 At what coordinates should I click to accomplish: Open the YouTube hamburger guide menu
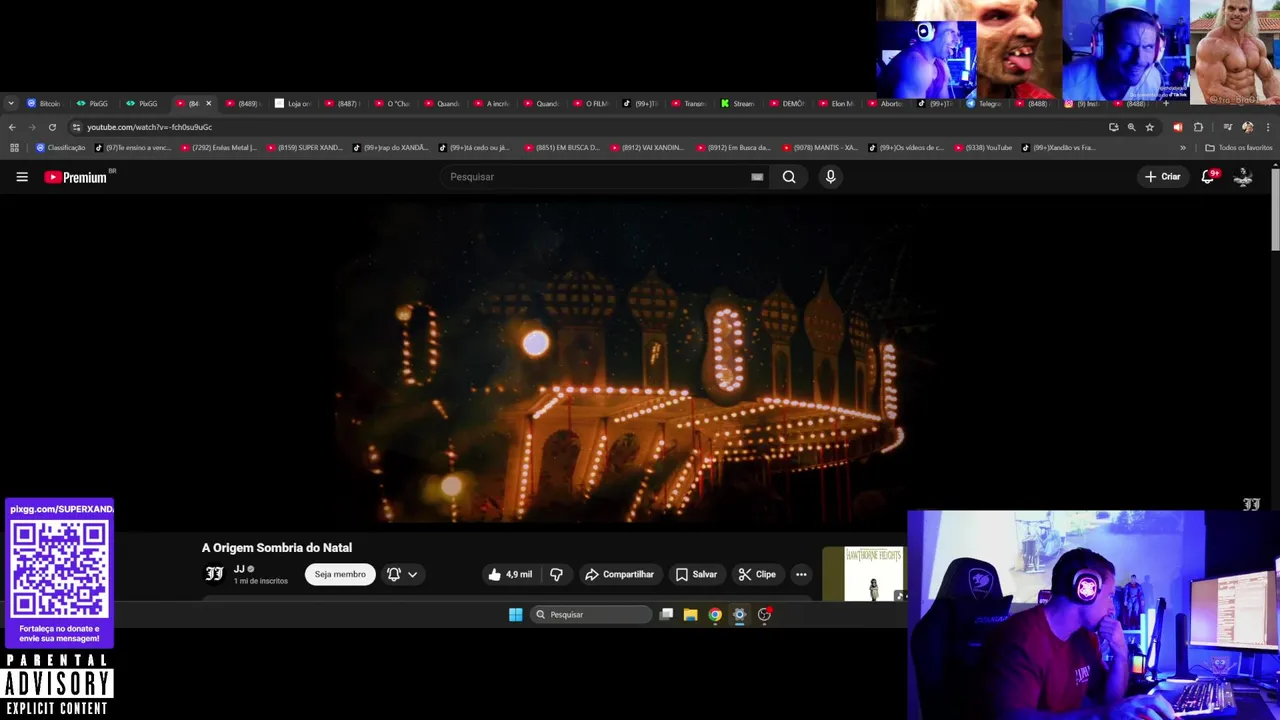pyautogui.click(x=22, y=177)
